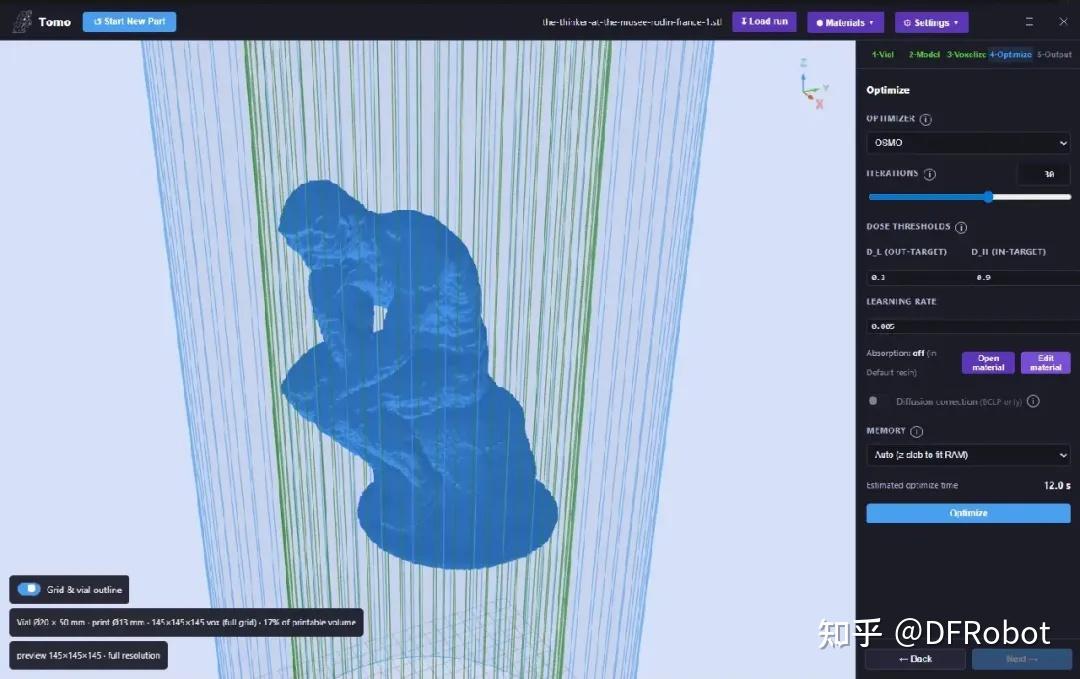Open the OSMO optimizer dropdown
1080x679 pixels.
point(968,143)
